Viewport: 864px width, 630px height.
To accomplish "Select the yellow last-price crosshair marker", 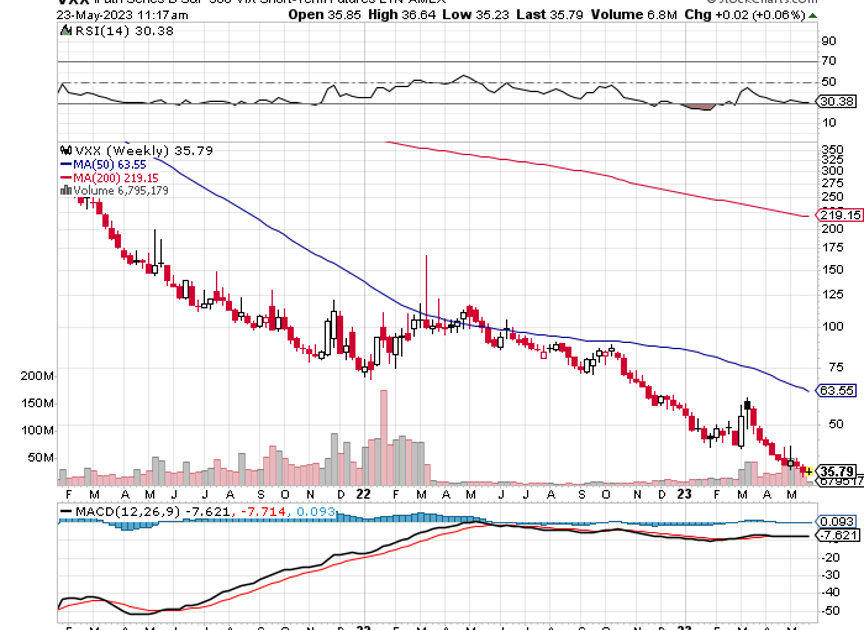I will coord(808,471).
